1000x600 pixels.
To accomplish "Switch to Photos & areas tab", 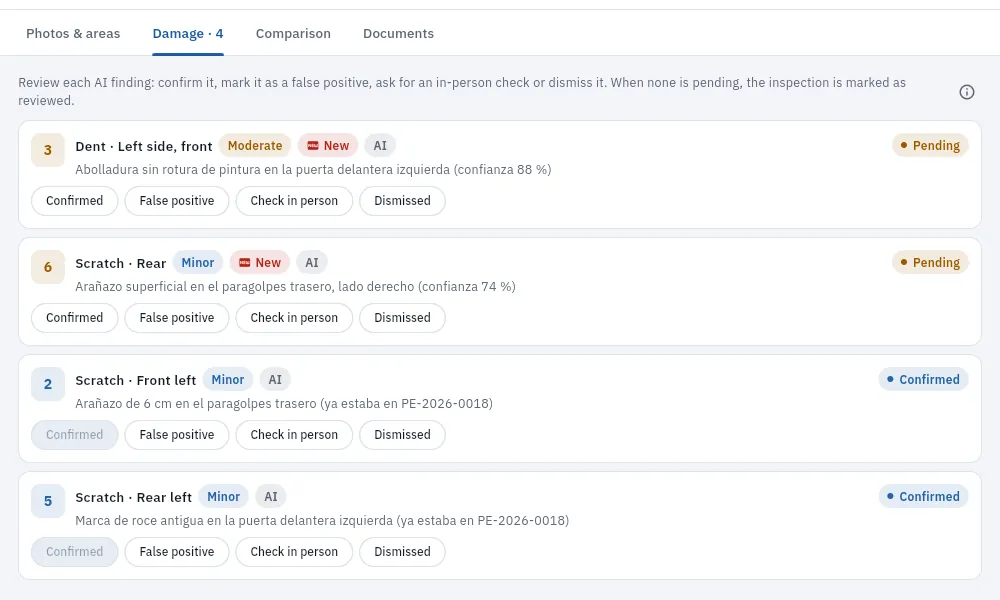I will pos(73,33).
